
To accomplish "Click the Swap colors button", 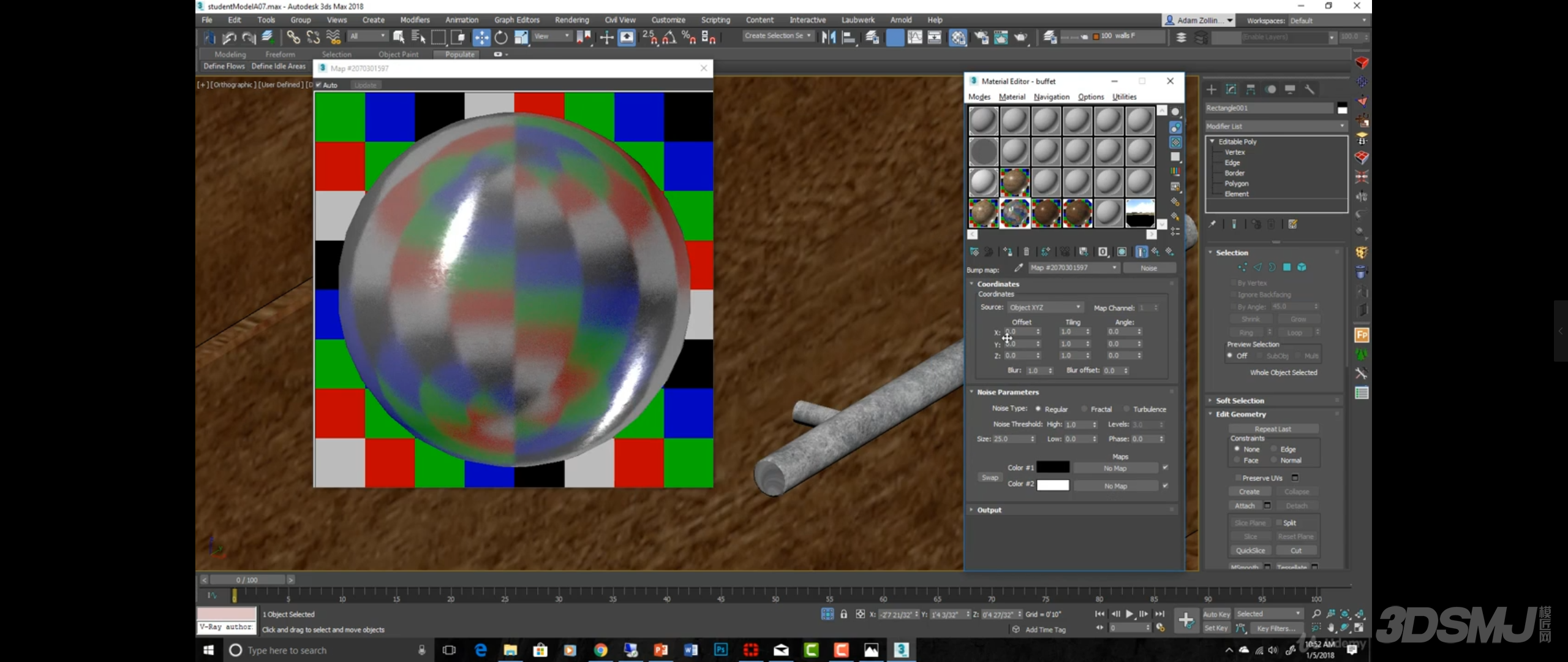I will pos(990,477).
